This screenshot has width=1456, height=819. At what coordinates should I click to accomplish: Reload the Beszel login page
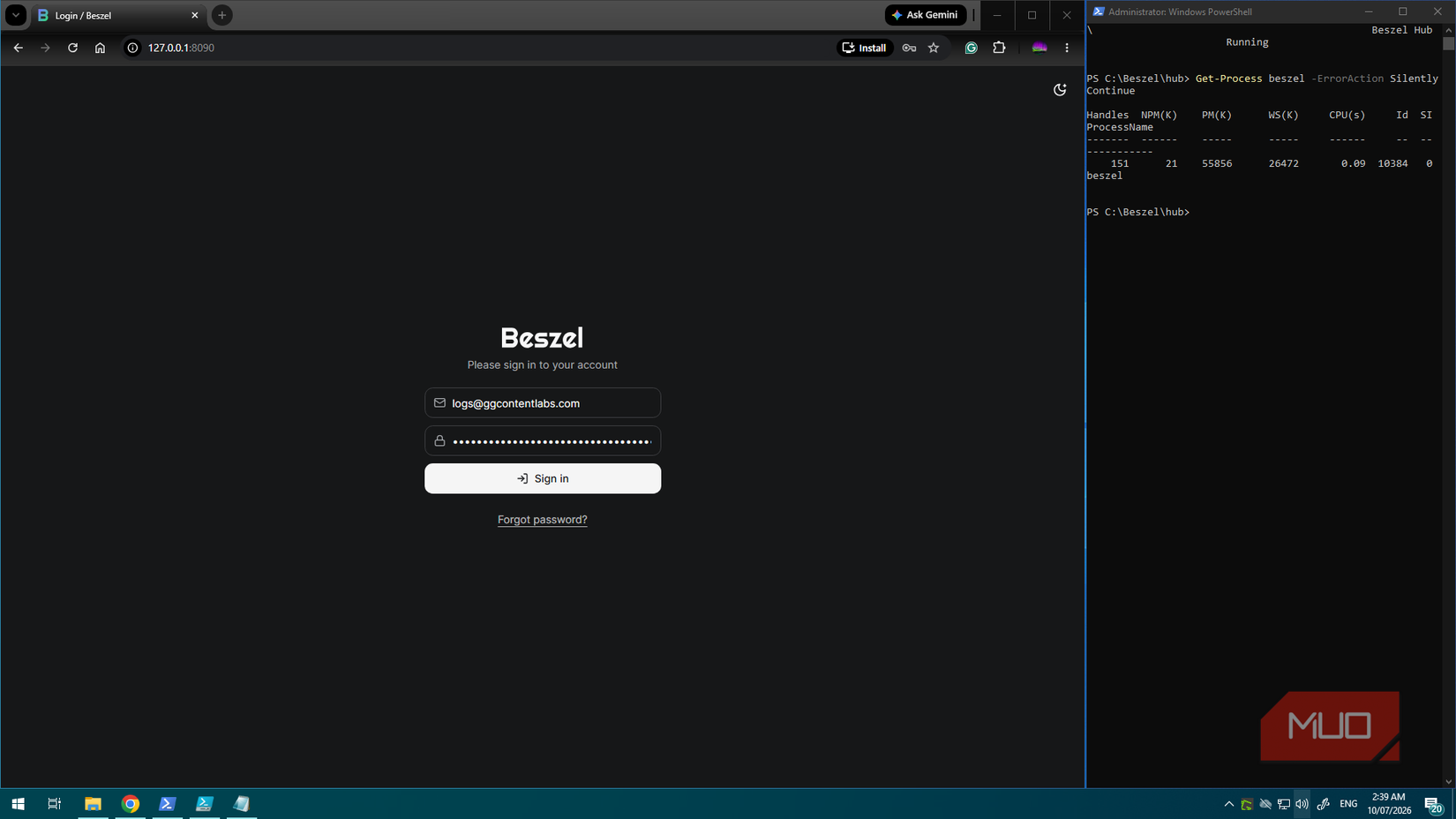pyautogui.click(x=72, y=48)
